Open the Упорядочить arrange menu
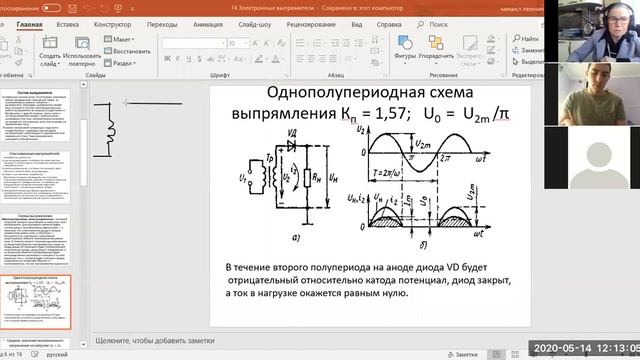Screen dimensions: 640x360 (x=436, y=49)
